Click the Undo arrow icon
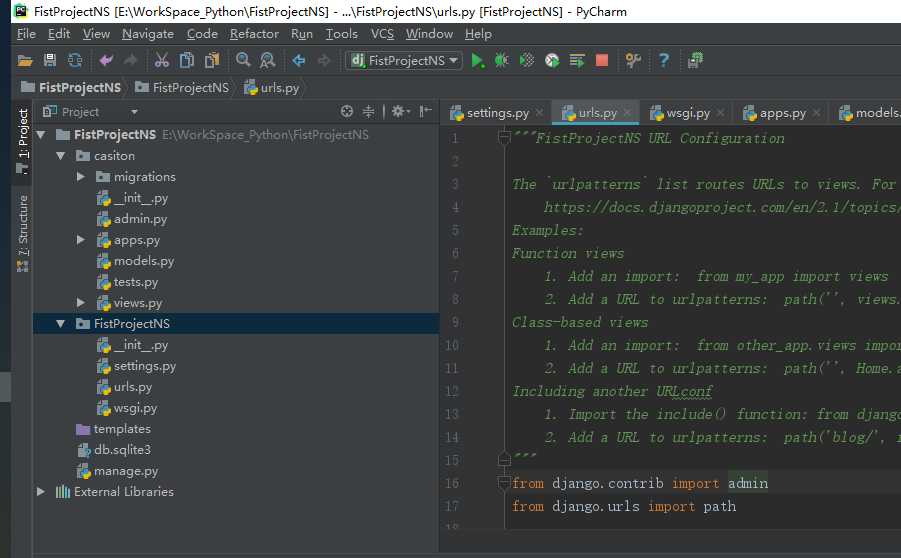 (106, 60)
